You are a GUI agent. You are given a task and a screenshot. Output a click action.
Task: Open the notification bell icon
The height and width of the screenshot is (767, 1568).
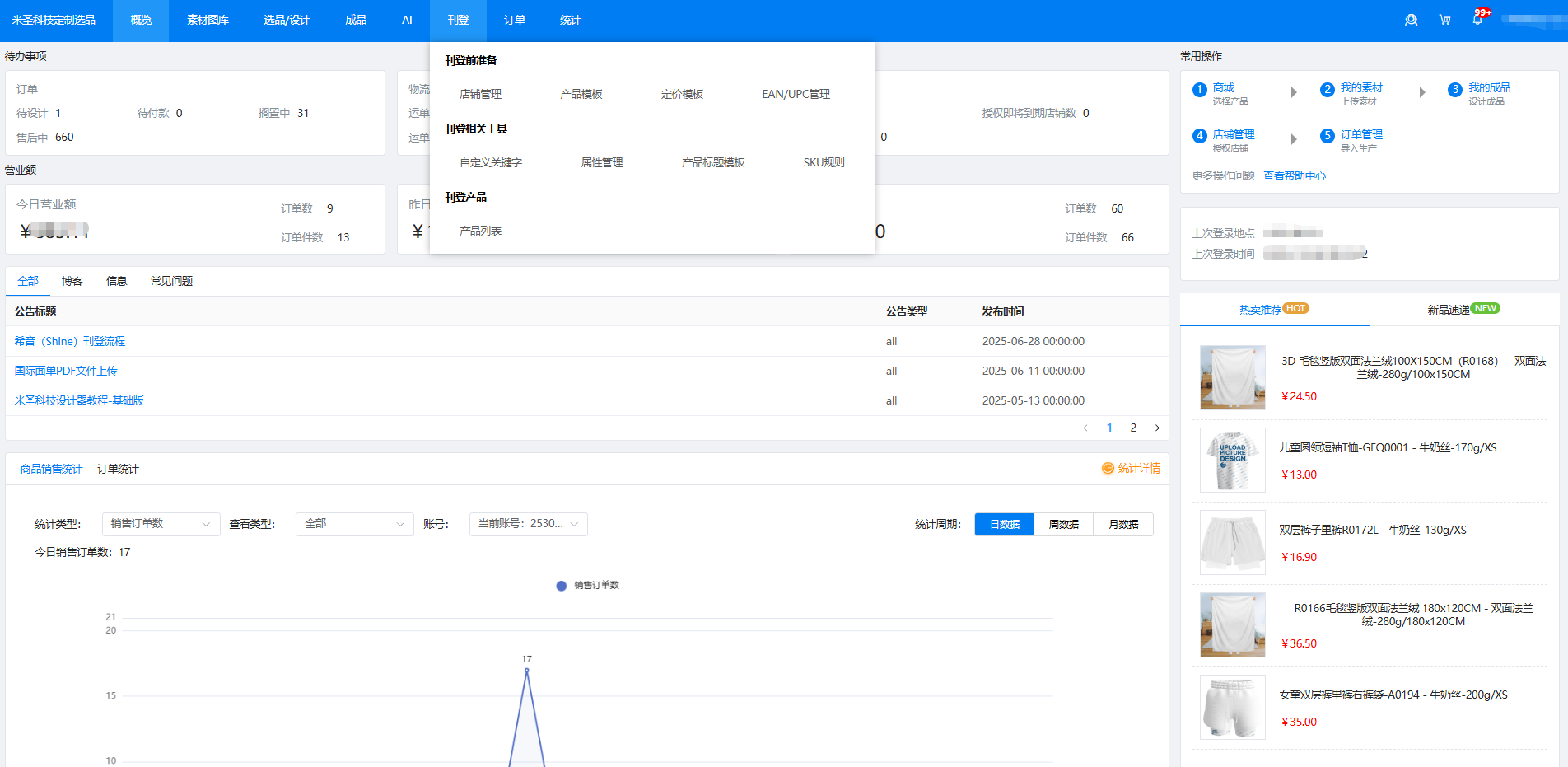1477,20
